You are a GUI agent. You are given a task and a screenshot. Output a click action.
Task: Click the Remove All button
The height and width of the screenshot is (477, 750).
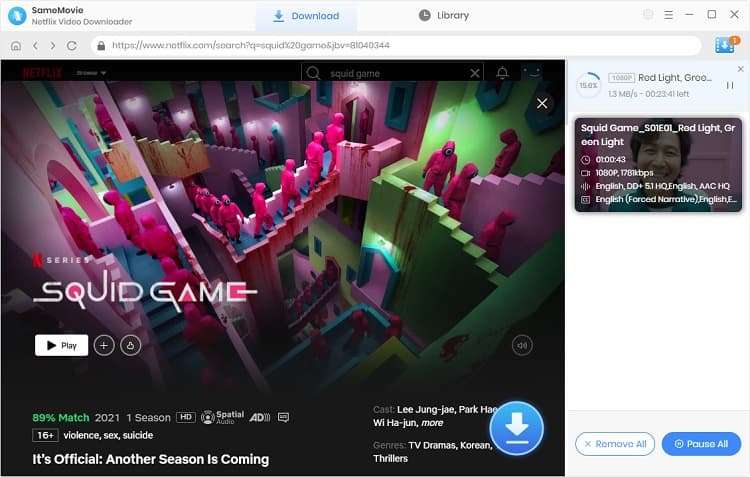(614, 444)
